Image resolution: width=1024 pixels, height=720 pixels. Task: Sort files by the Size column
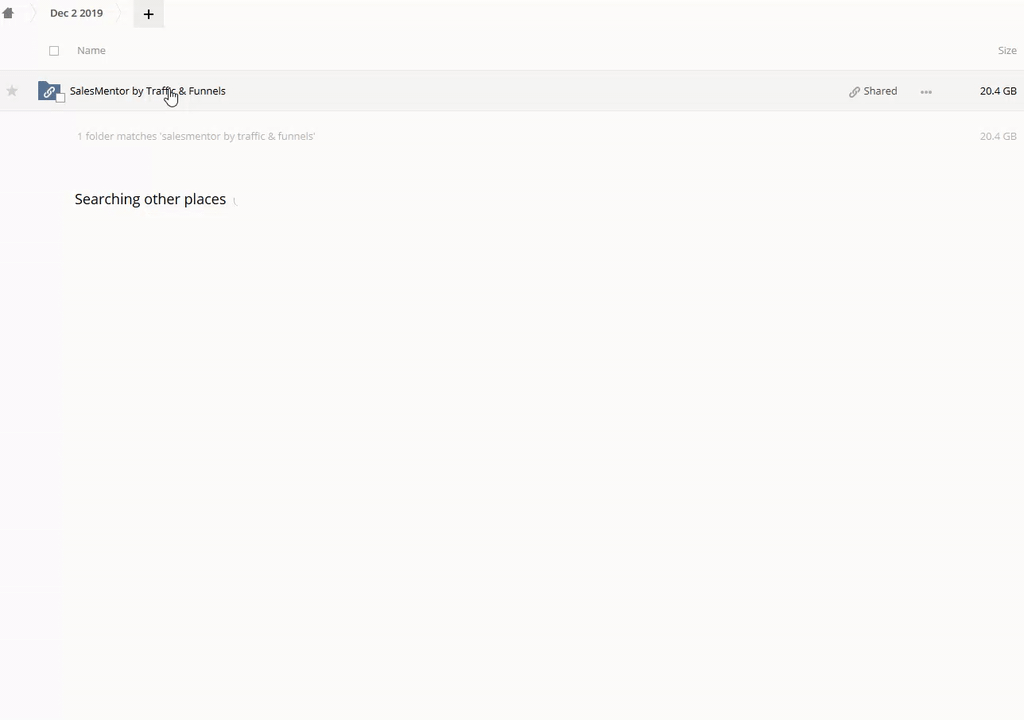(x=1006, y=51)
